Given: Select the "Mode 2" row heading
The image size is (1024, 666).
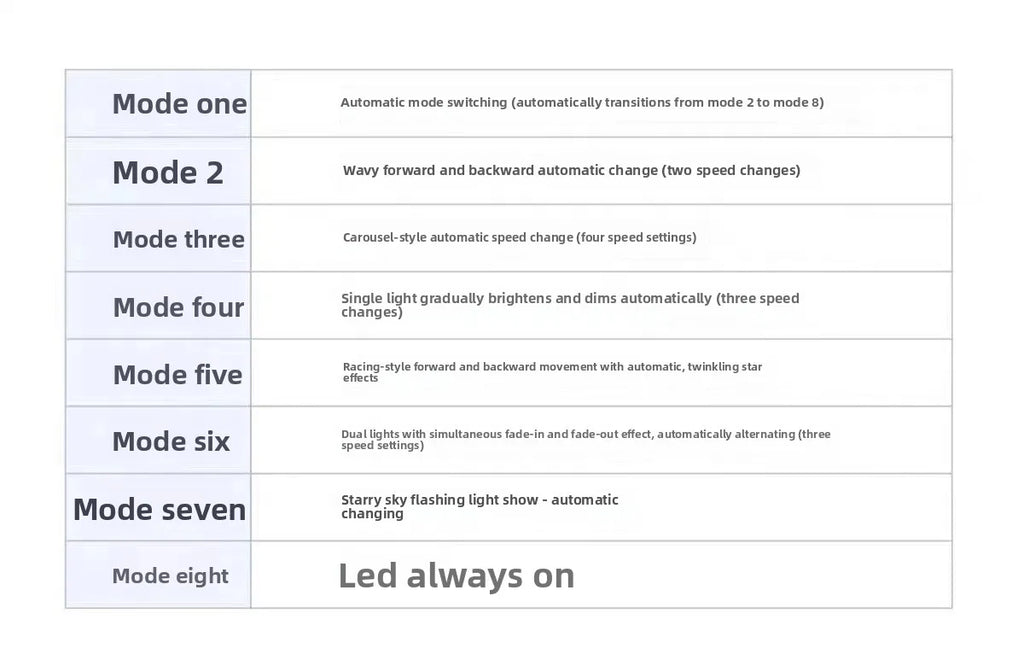Looking at the screenshot, I should click(168, 172).
